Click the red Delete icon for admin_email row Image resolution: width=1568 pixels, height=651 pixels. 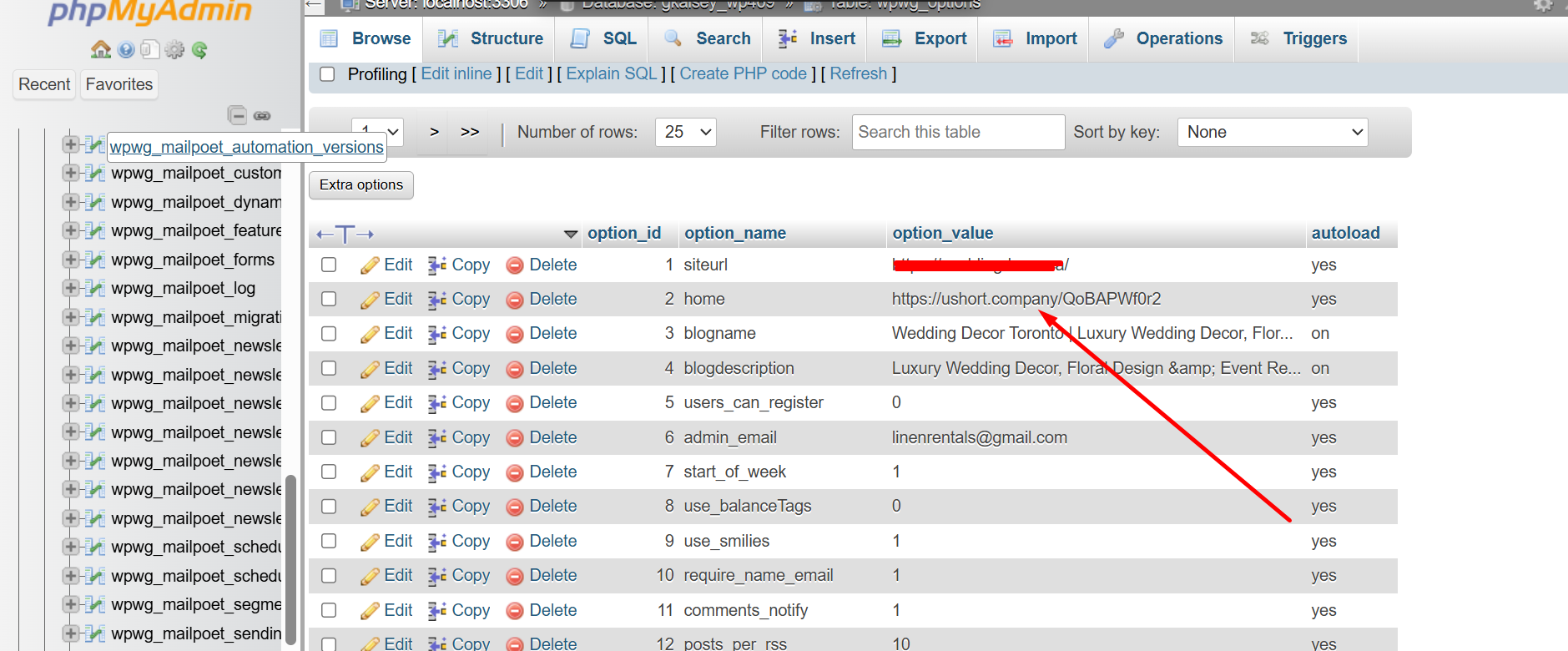[x=515, y=438]
